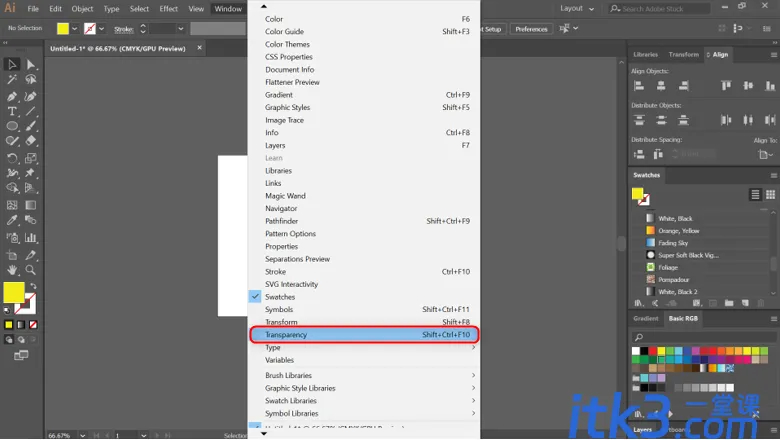This screenshot has width=780, height=440.
Task: Click Vertical Distribute Top icon
Action: [x=639, y=120]
